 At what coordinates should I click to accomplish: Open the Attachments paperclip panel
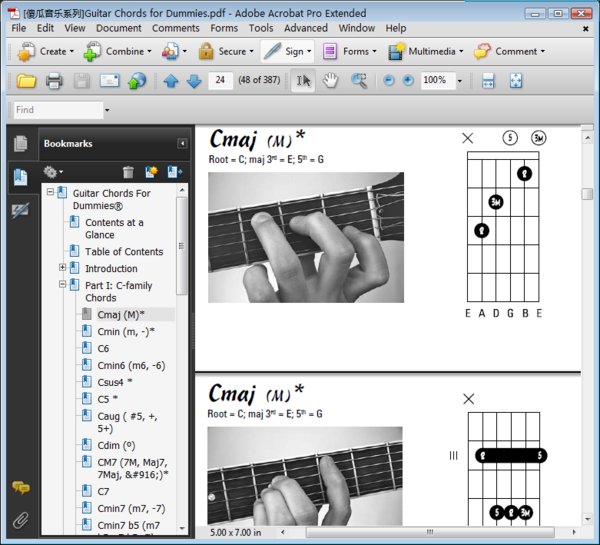pos(21,521)
